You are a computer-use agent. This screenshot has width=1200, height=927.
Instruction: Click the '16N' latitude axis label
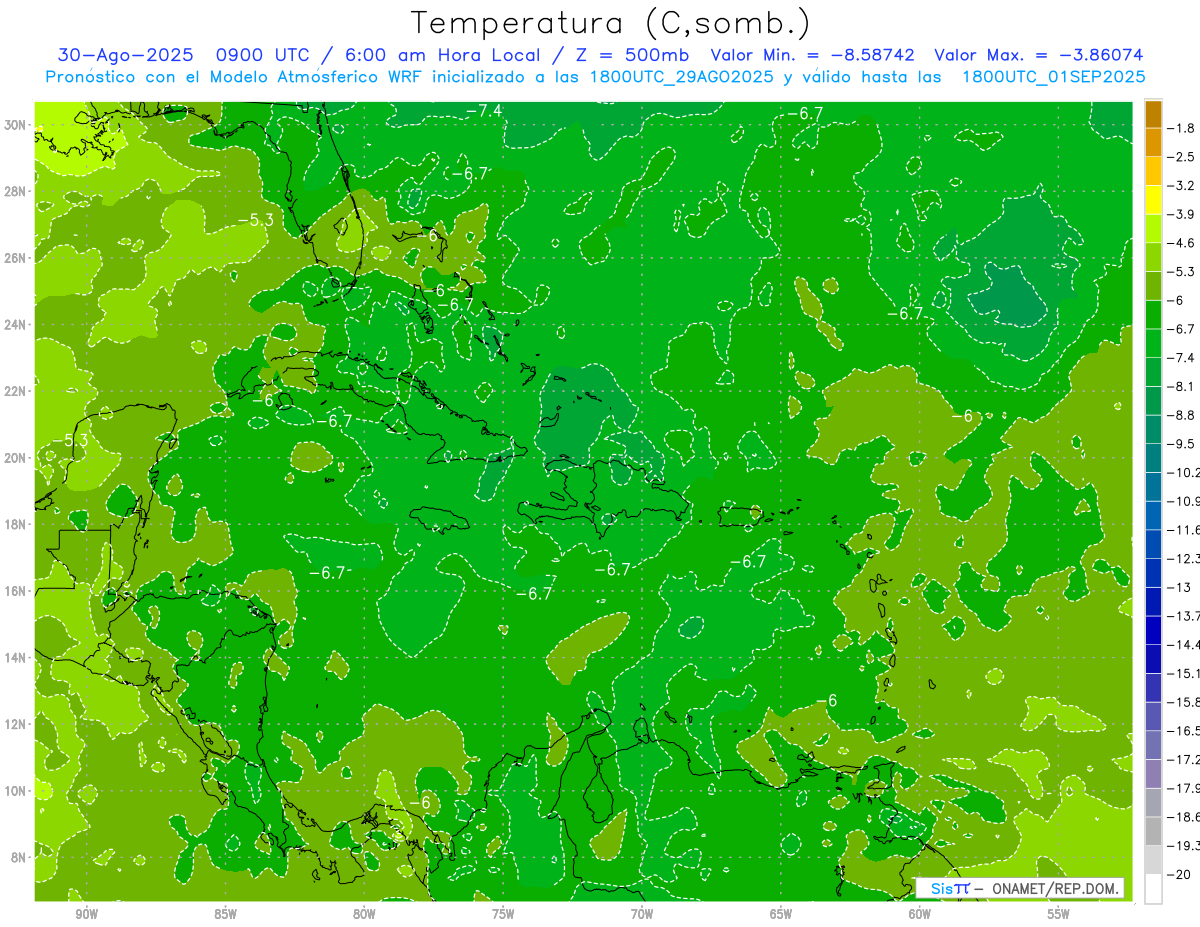[x=16, y=591]
